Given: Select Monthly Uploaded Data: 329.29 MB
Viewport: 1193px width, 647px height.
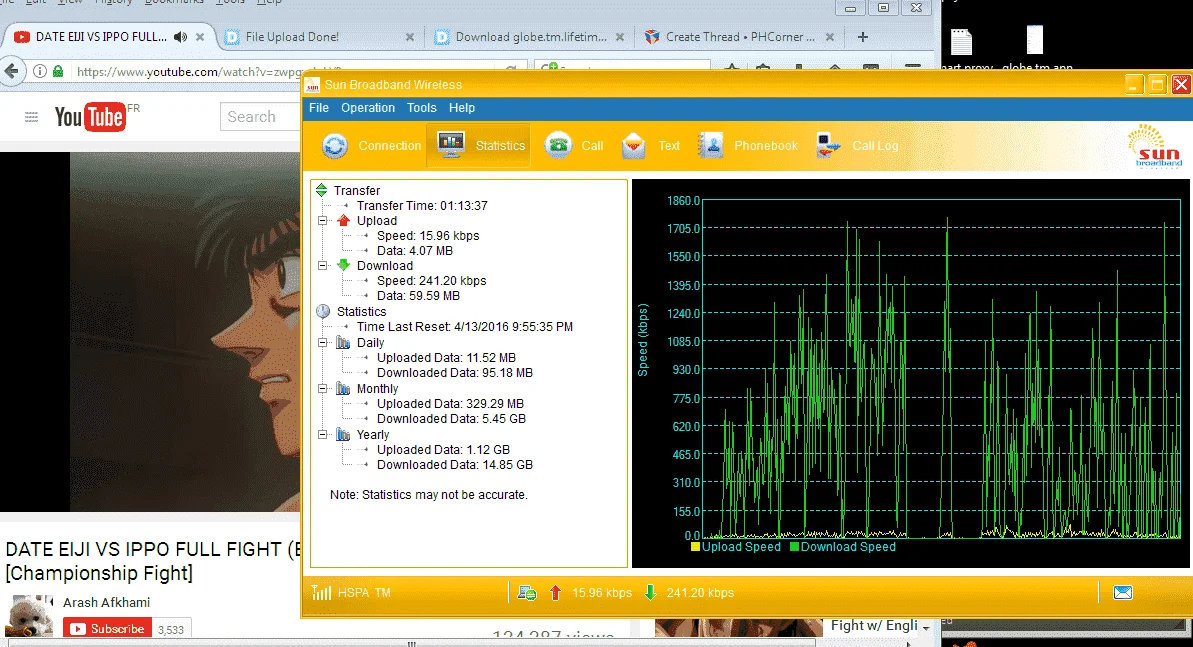Looking at the screenshot, I should (450, 403).
